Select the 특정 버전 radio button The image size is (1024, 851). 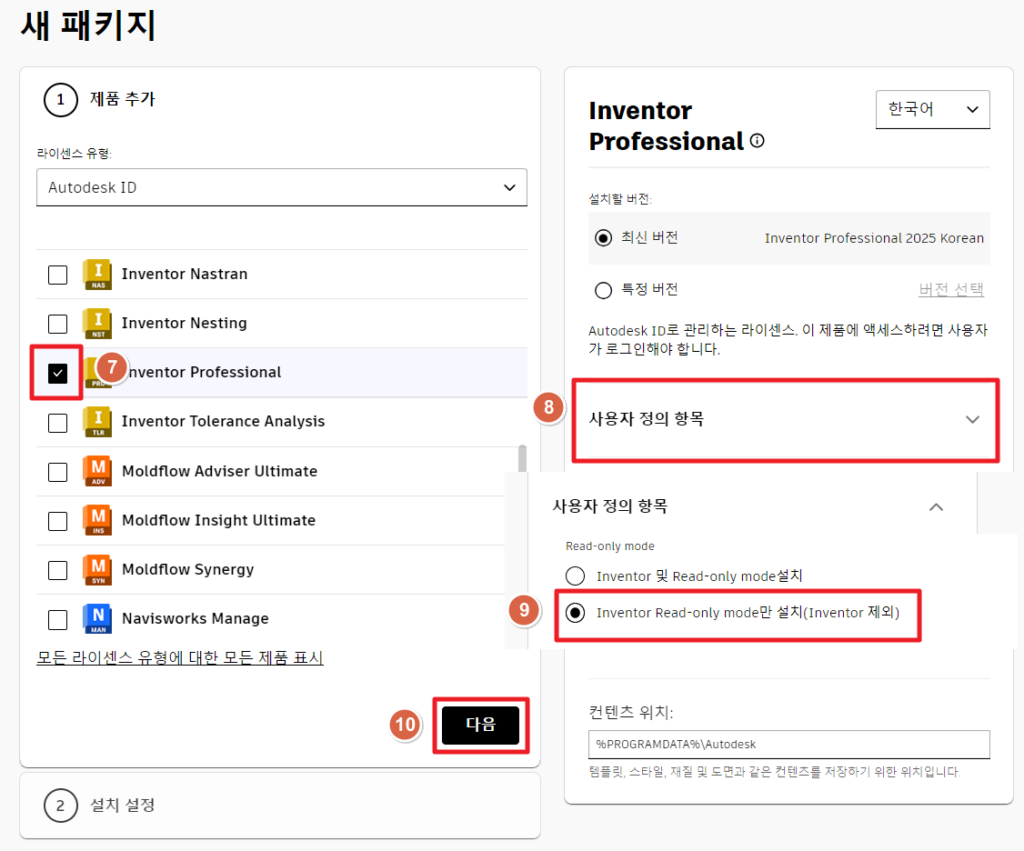(x=603, y=290)
